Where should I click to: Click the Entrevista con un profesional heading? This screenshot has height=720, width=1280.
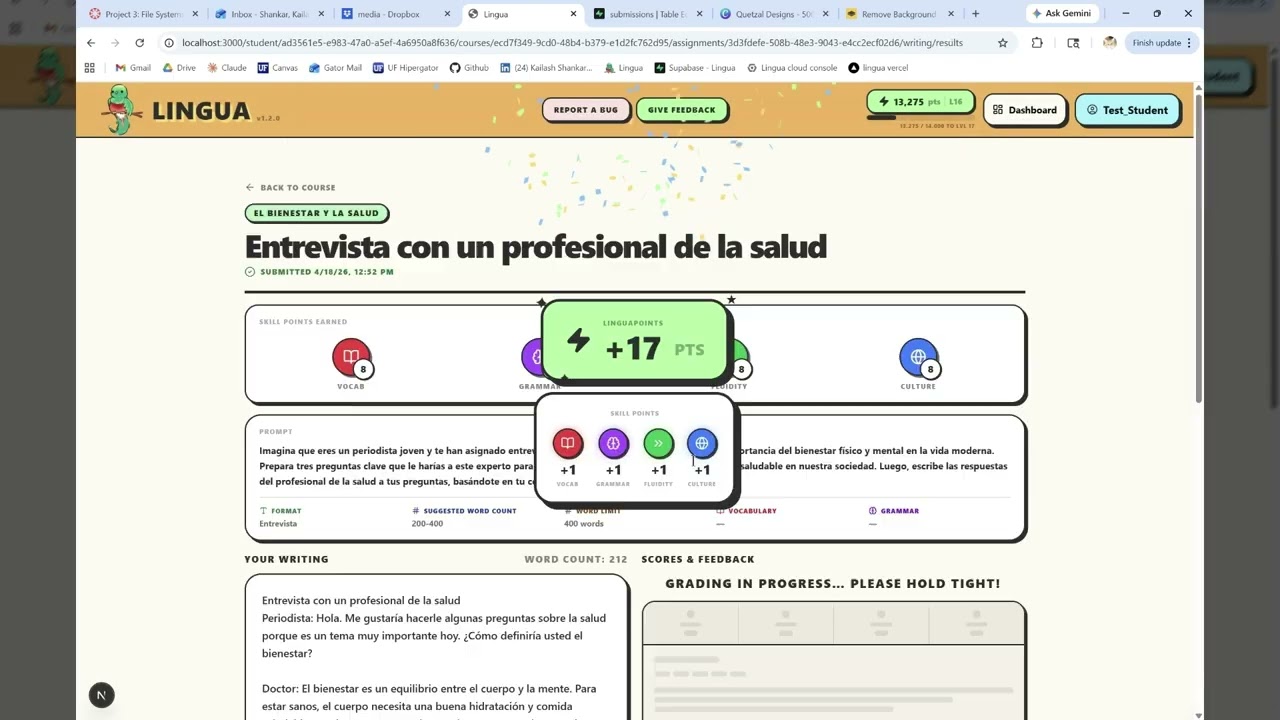[x=536, y=246]
